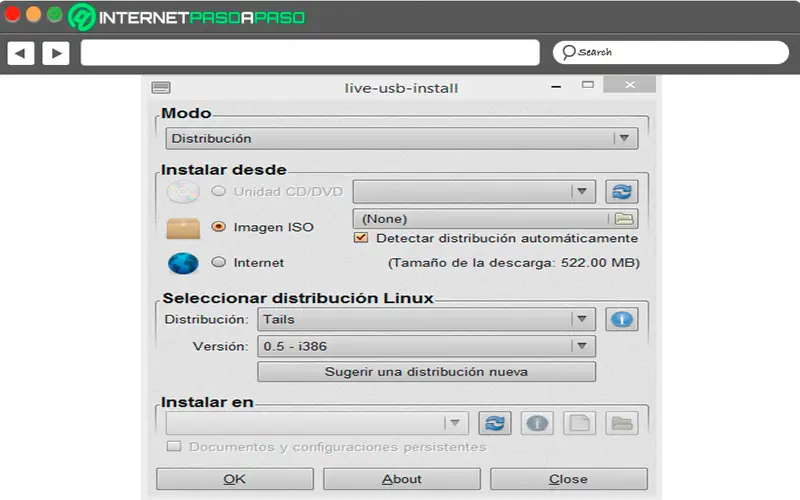Click the Tamaño de la descarga 522.00 MB text
This screenshot has height=500, width=800.
point(514,263)
